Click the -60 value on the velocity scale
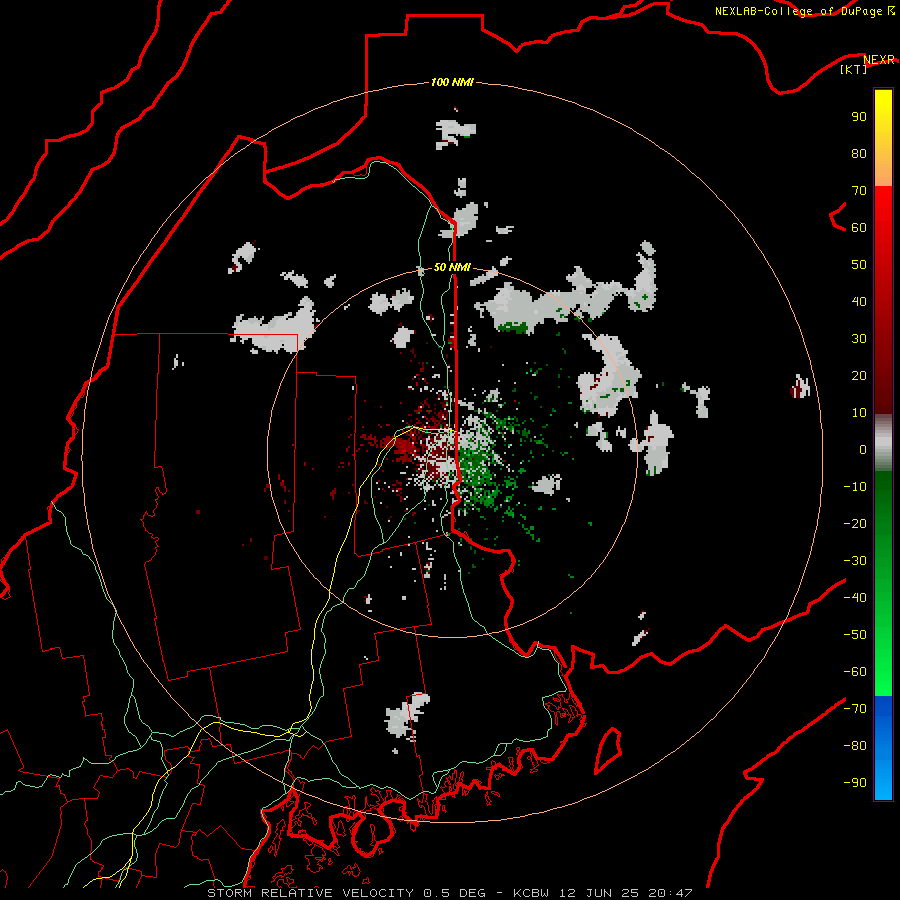The height and width of the screenshot is (900, 900). click(855, 672)
